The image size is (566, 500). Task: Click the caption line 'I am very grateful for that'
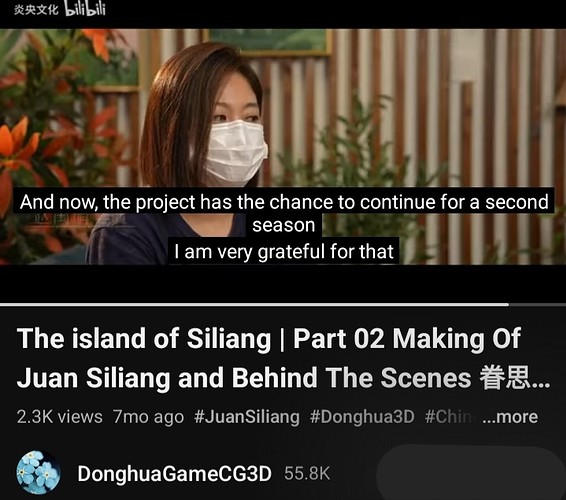[x=284, y=251]
